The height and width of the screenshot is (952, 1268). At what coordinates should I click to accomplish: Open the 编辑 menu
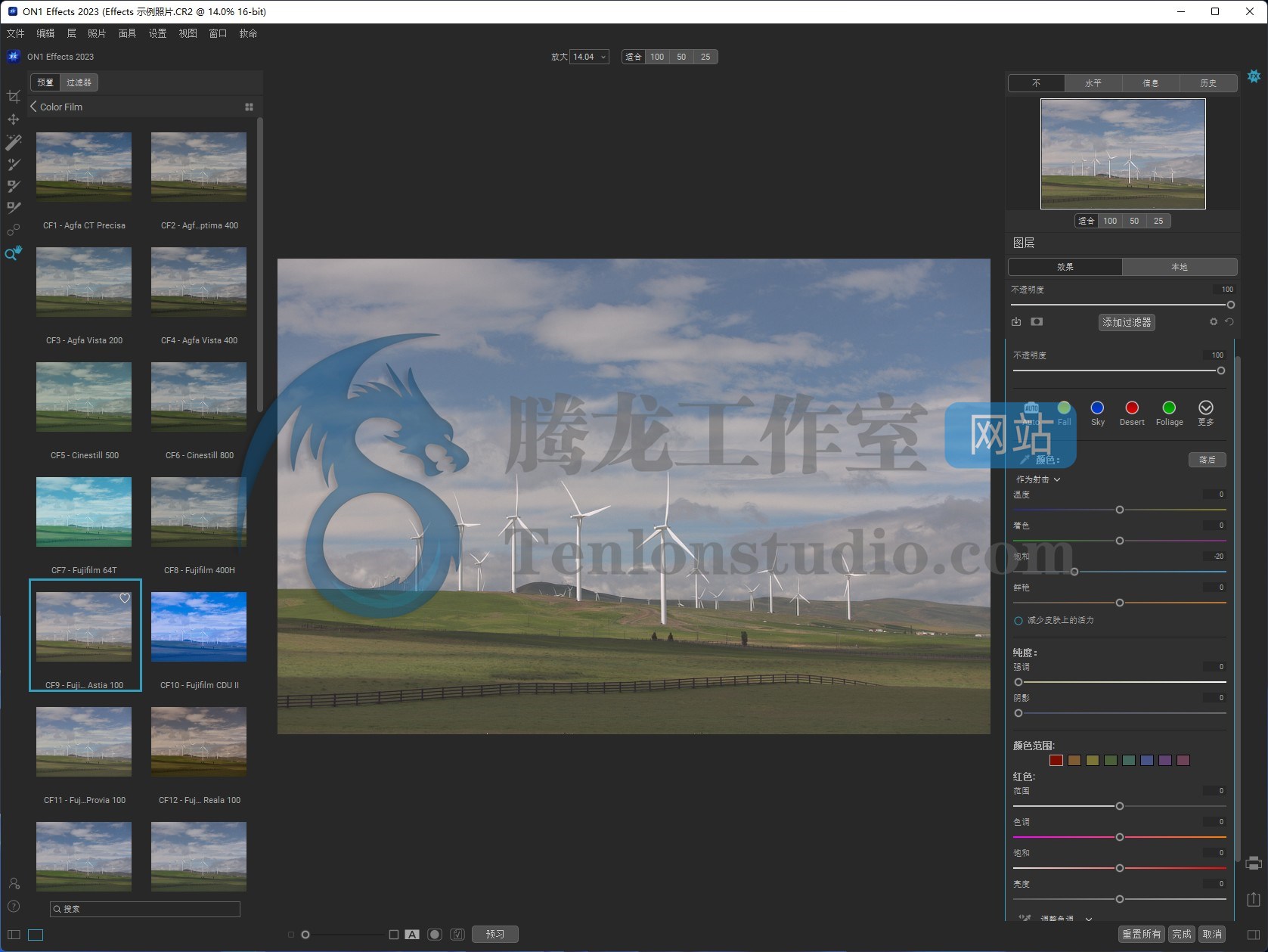(x=45, y=33)
